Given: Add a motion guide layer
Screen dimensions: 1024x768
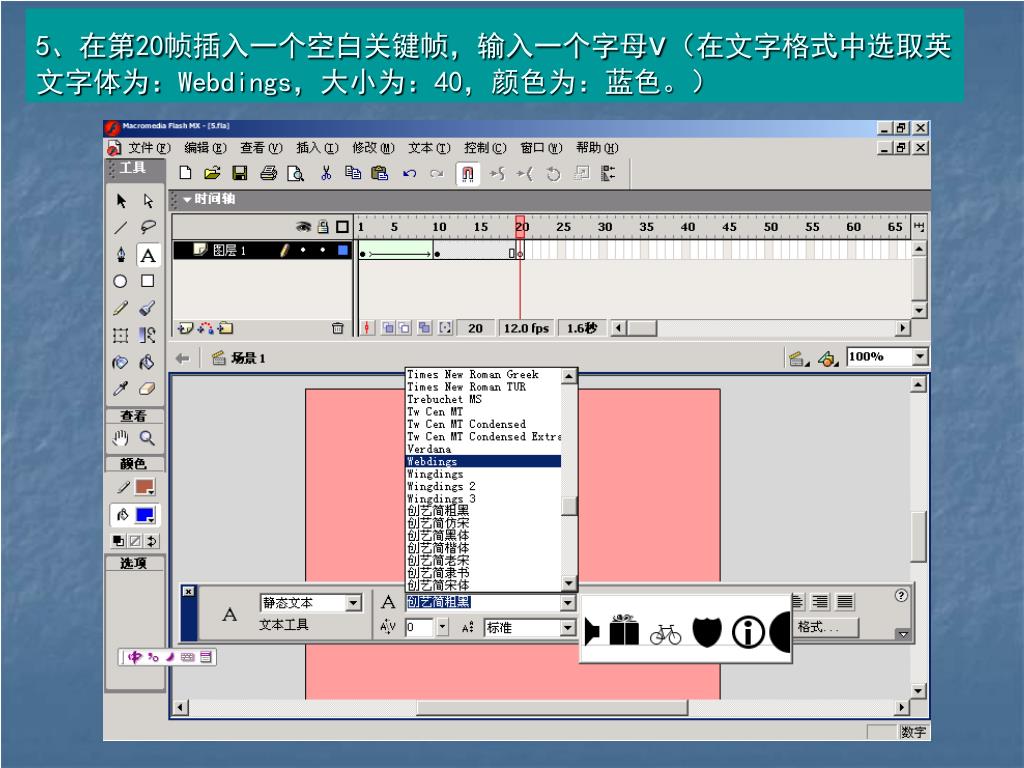Looking at the screenshot, I should pyautogui.click(x=206, y=328).
